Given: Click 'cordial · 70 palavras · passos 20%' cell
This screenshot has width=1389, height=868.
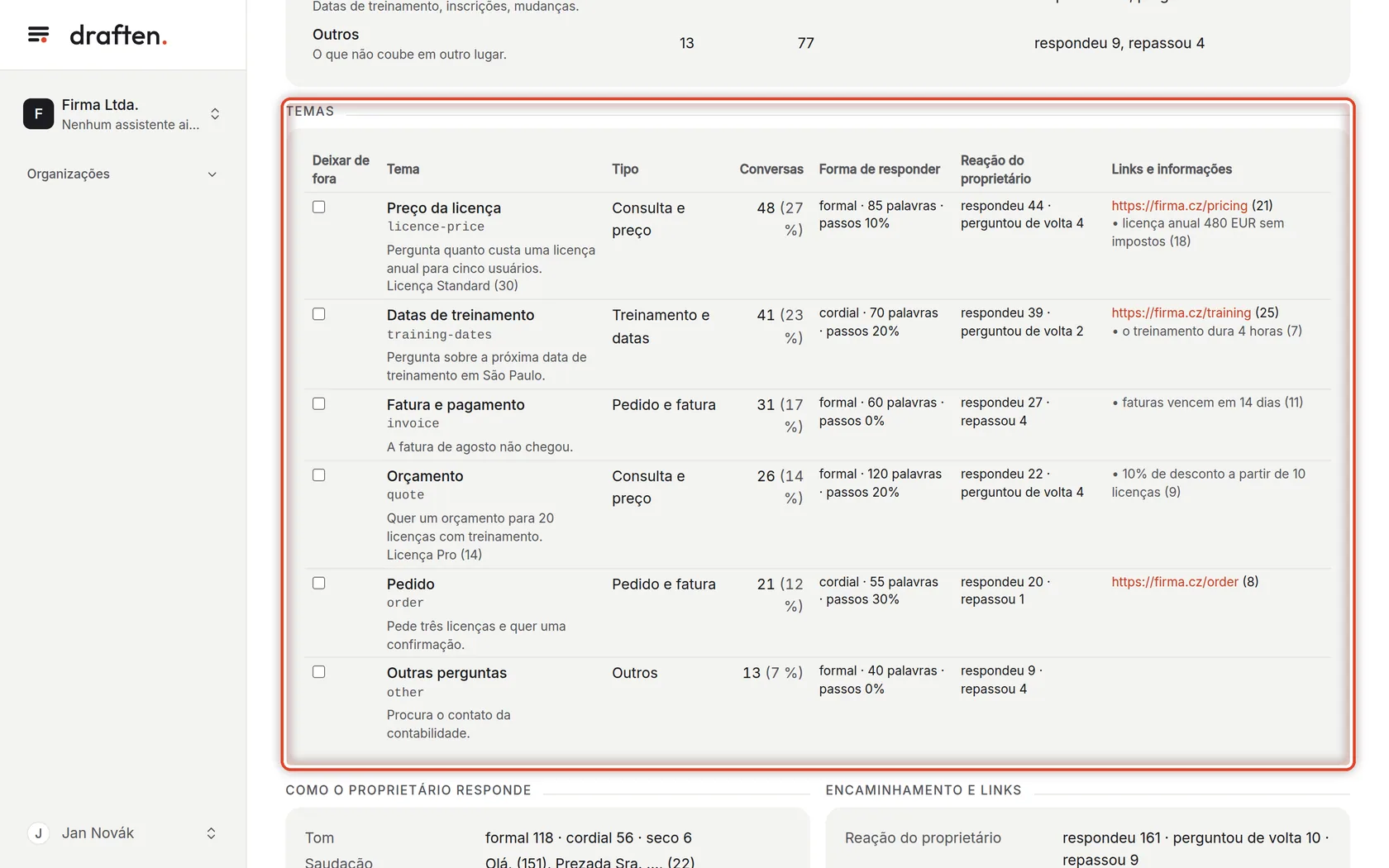Looking at the screenshot, I should point(879,322).
